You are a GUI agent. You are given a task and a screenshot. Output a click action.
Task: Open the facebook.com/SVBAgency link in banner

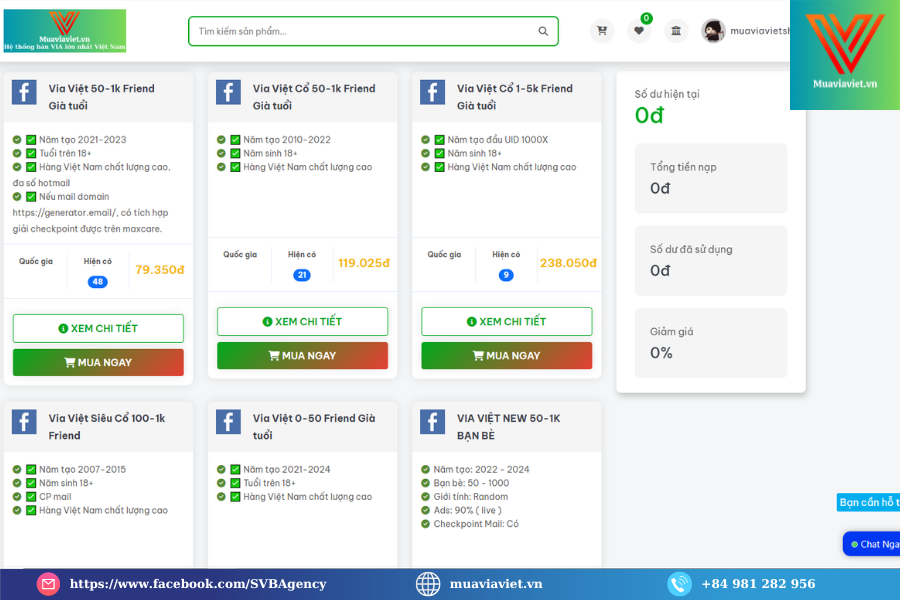198,584
